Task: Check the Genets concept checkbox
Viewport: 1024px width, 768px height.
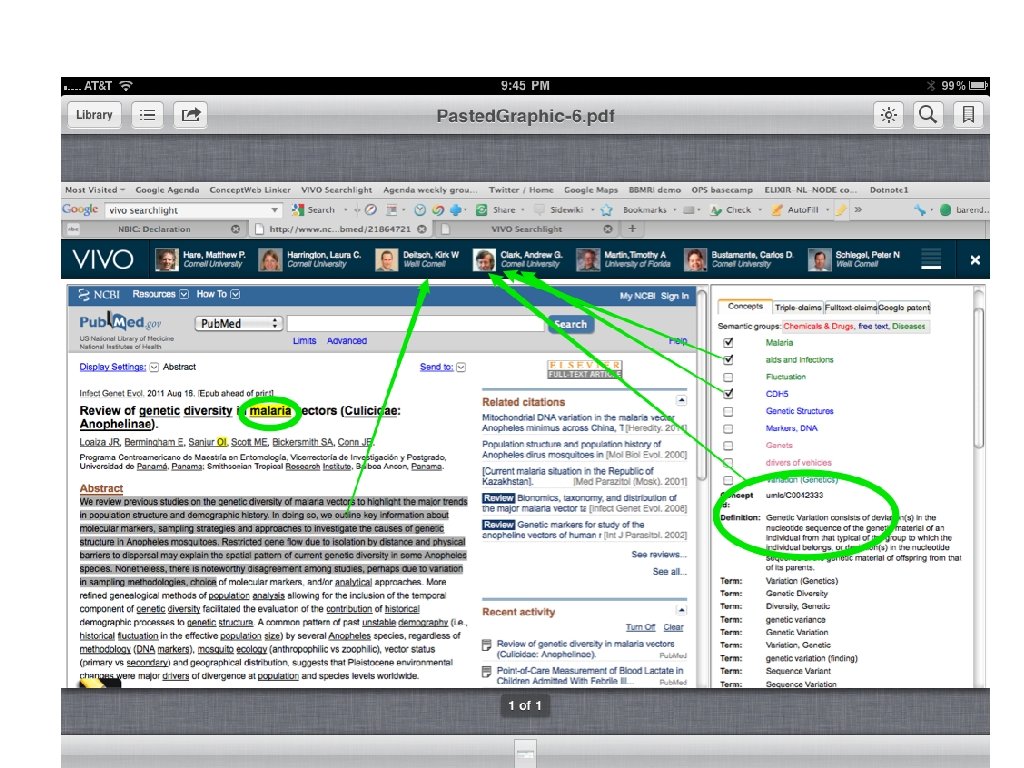Action: (x=728, y=445)
